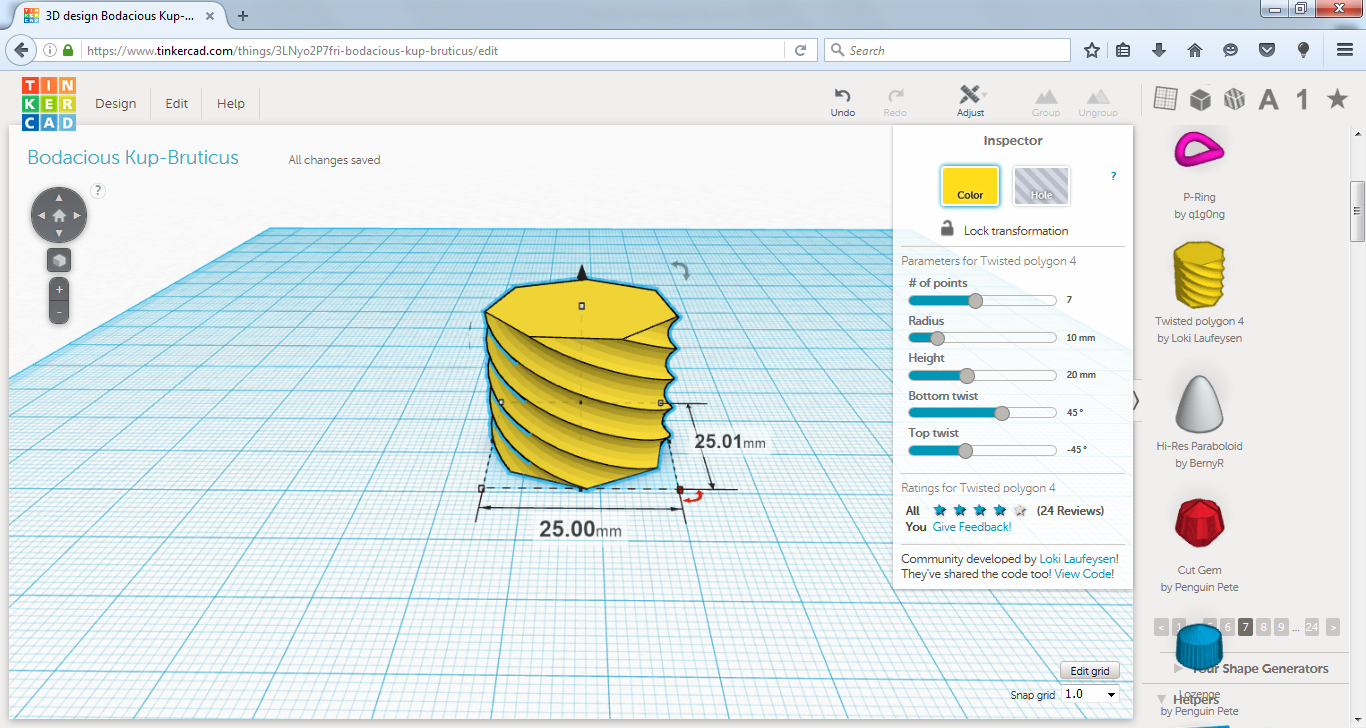
Task: Click the fit view cube icon
Action: [59, 260]
